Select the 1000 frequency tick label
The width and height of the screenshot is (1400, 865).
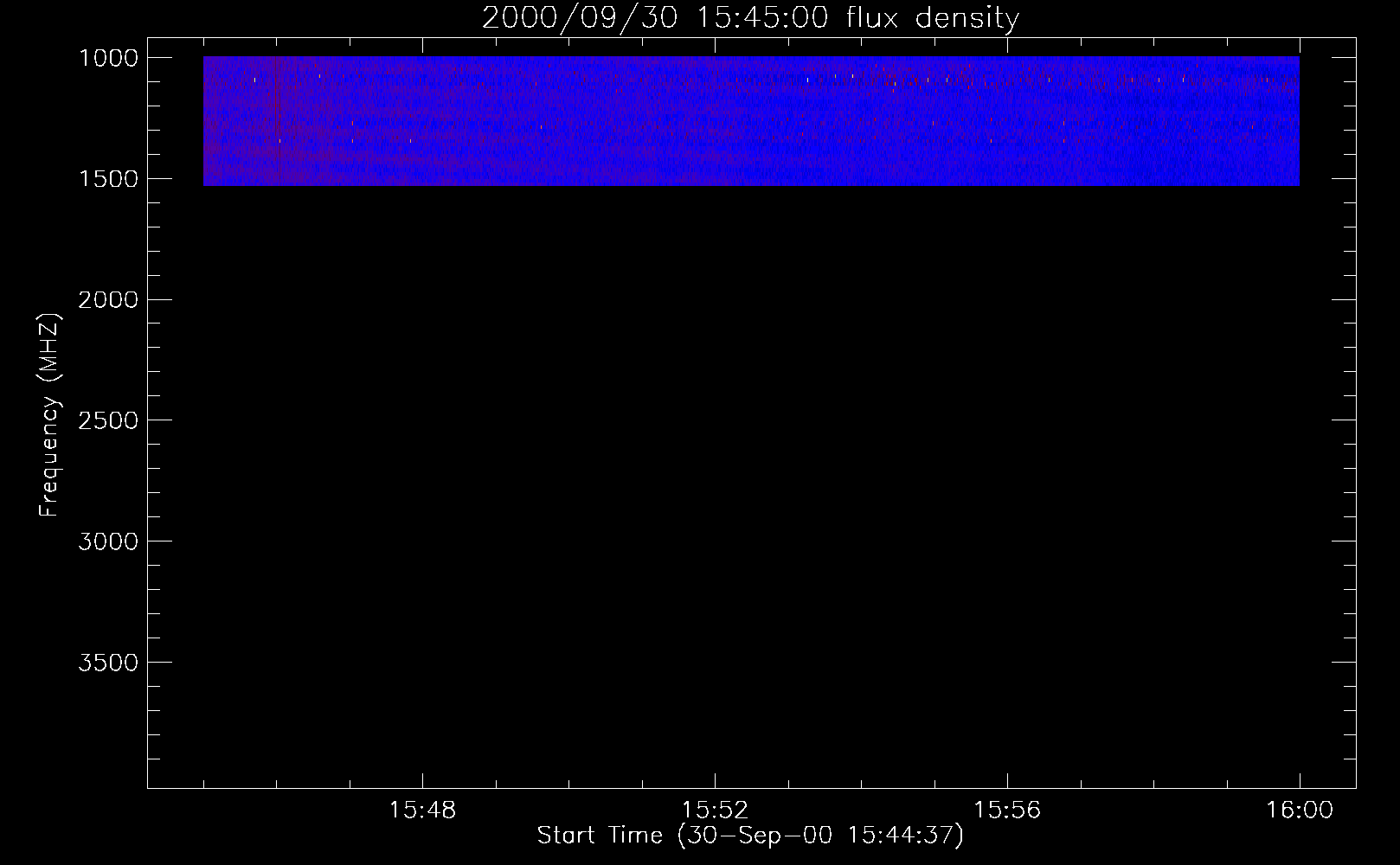(x=108, y=58)
